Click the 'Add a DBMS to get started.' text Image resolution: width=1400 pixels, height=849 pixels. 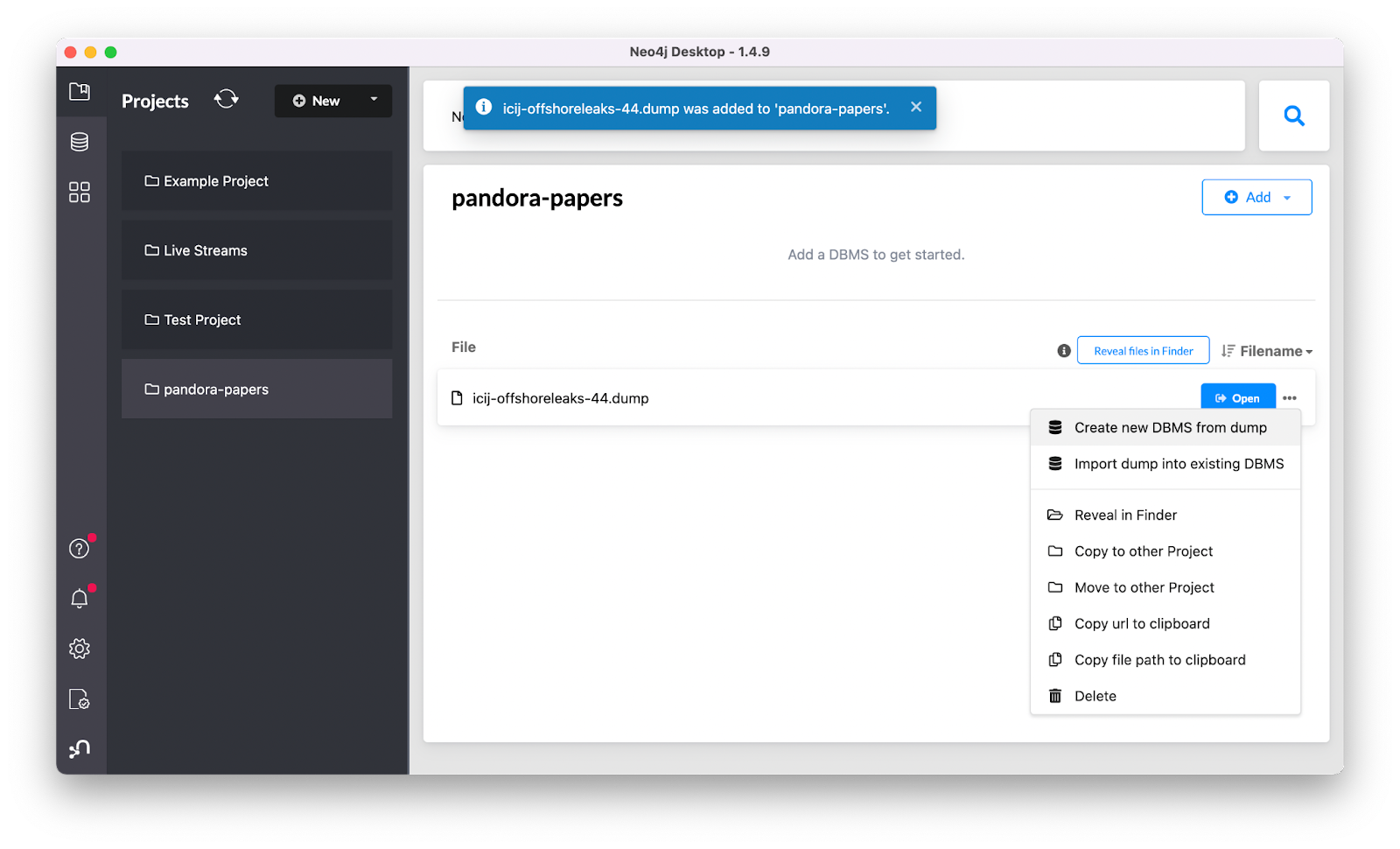tap(876, 255)
